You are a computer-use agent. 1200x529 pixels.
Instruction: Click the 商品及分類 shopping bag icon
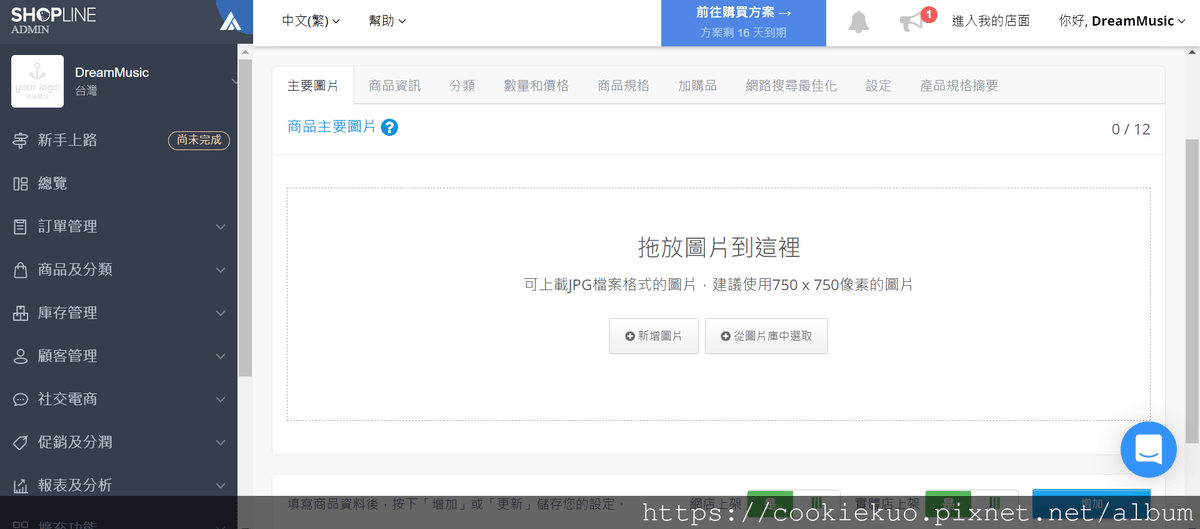(x=21, y=270)
